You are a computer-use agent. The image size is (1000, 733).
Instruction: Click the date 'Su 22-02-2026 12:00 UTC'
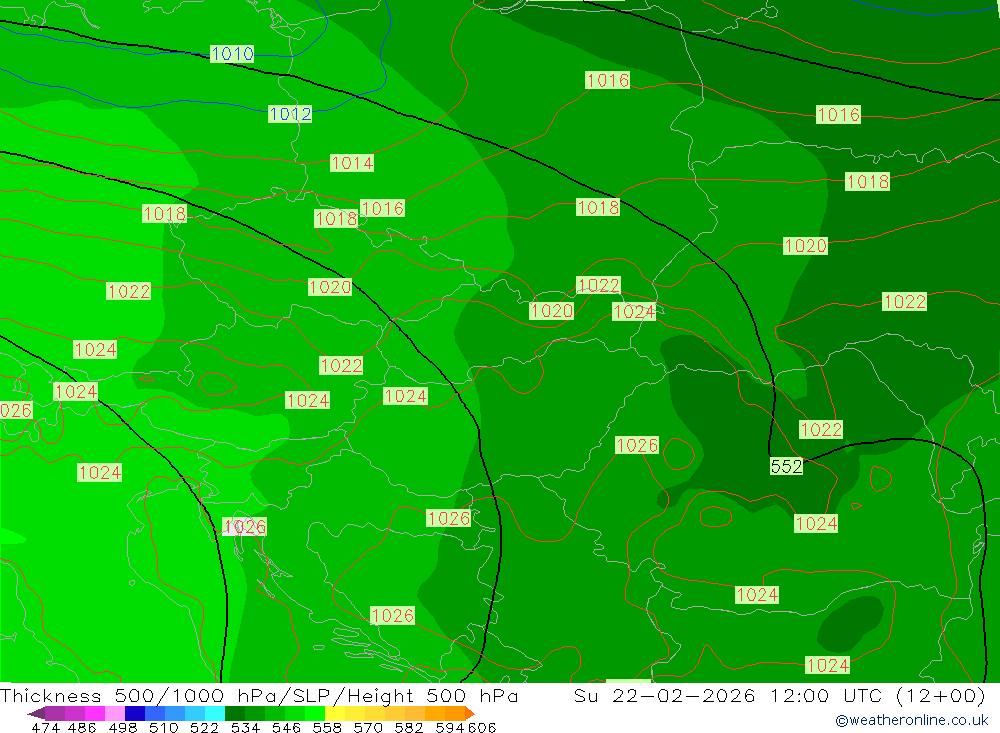tap(728, 695)
